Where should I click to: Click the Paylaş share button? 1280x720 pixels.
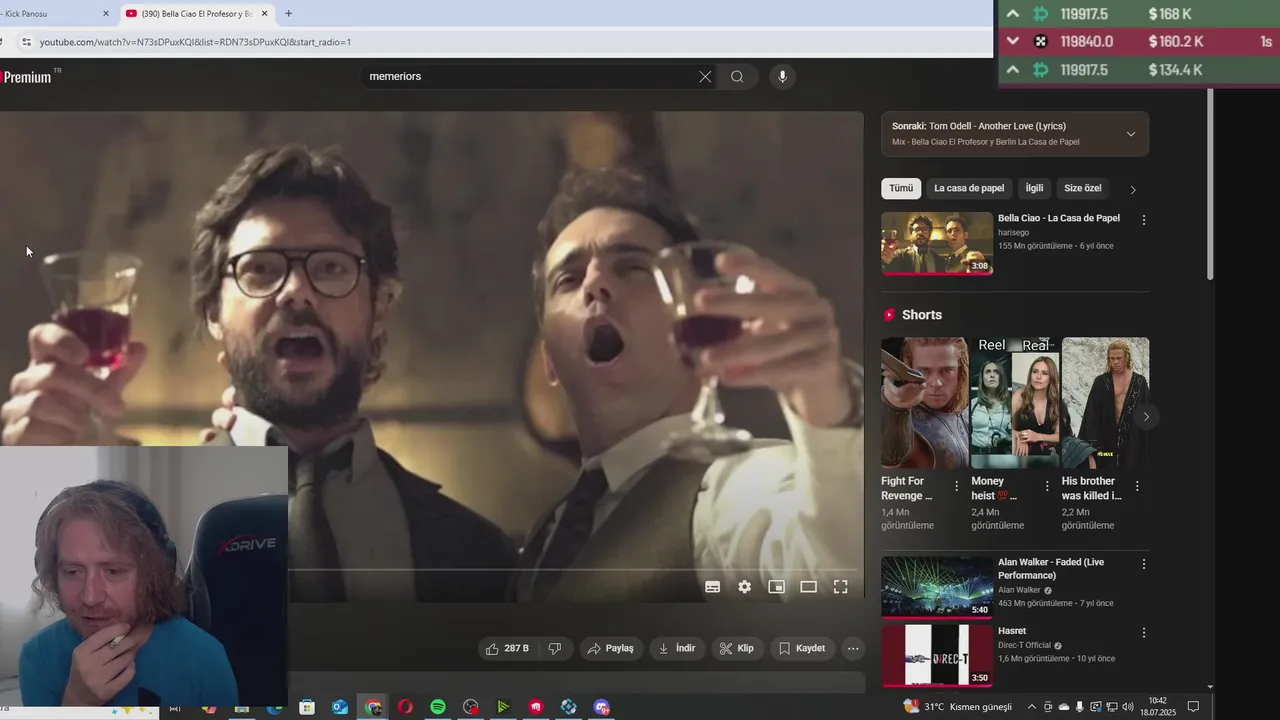tap(610, 648)
